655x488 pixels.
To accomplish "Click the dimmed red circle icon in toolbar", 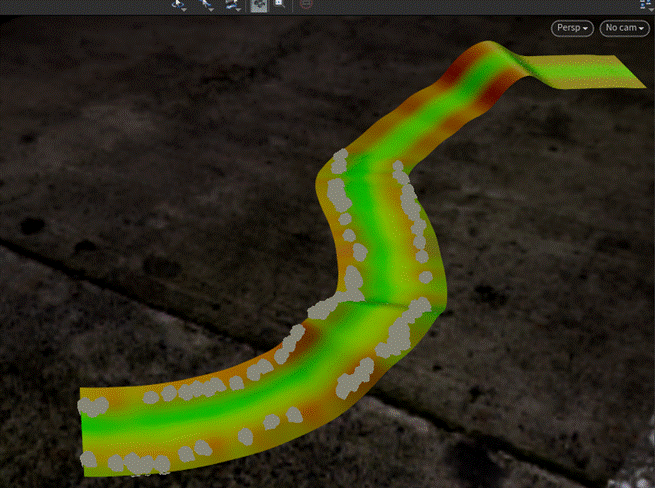I will [x=305, y=5].
